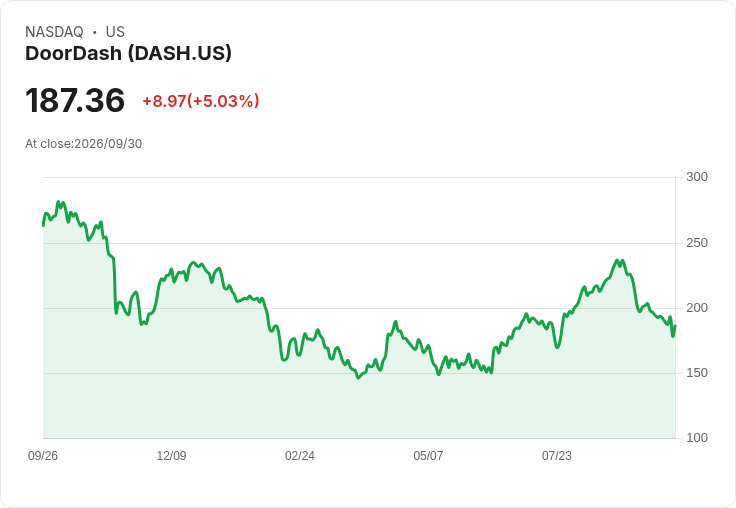Click the 150 y-axis label
The height and width of the screenshot is (508, 736).
pos(697,373)
